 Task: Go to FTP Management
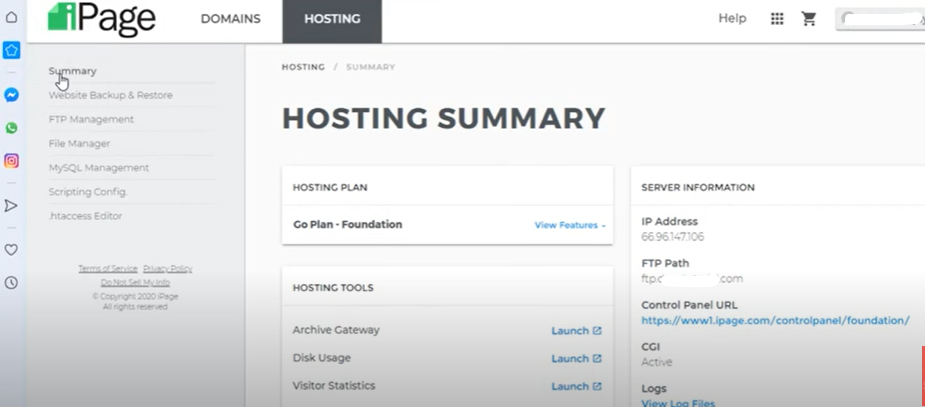pyautogui.click(x=91, y=119)
